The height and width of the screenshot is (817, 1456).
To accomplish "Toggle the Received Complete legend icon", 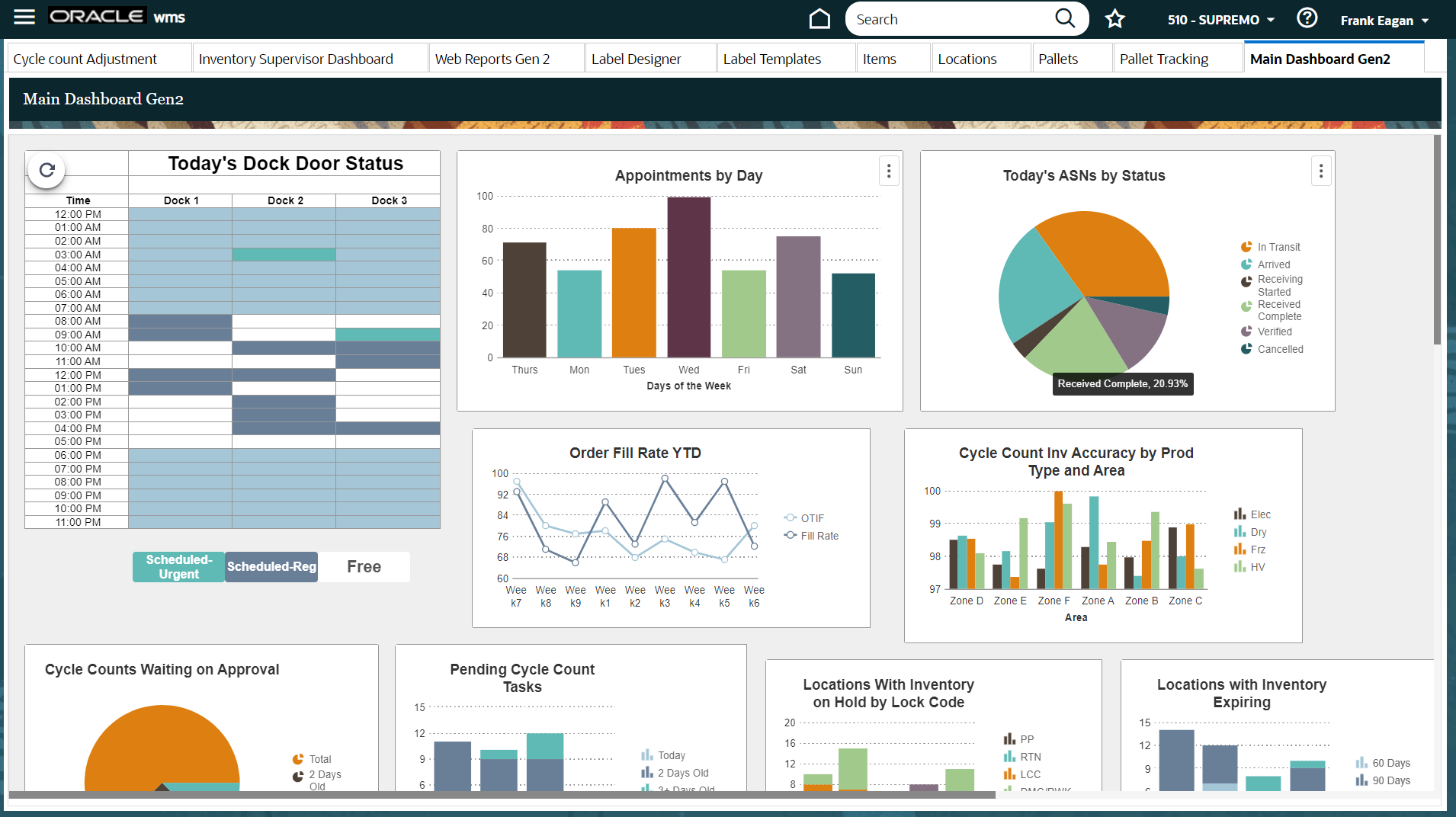I will pyautogui.click(x=1246, y=306).
